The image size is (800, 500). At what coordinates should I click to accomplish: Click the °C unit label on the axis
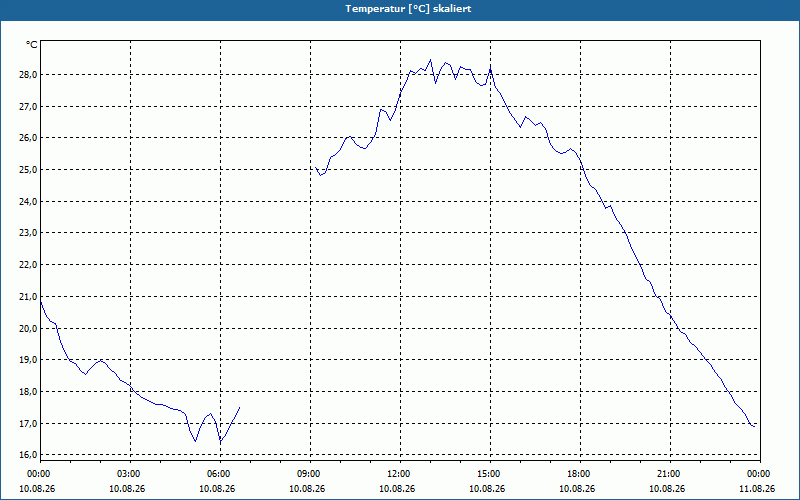32,45
